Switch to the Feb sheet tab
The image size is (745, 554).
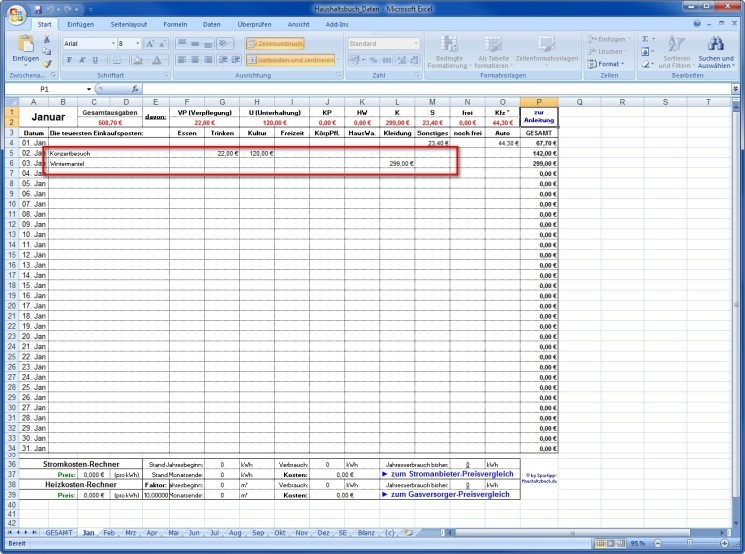point(109,533)
